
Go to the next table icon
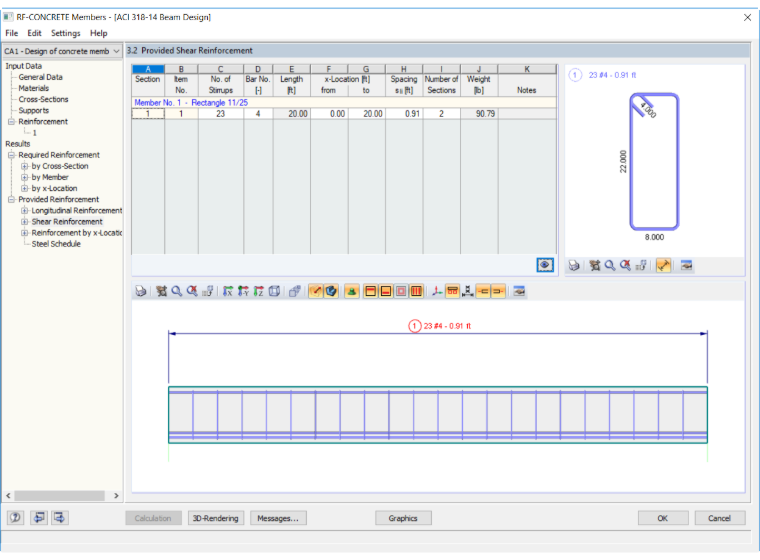tap(60, 517)
